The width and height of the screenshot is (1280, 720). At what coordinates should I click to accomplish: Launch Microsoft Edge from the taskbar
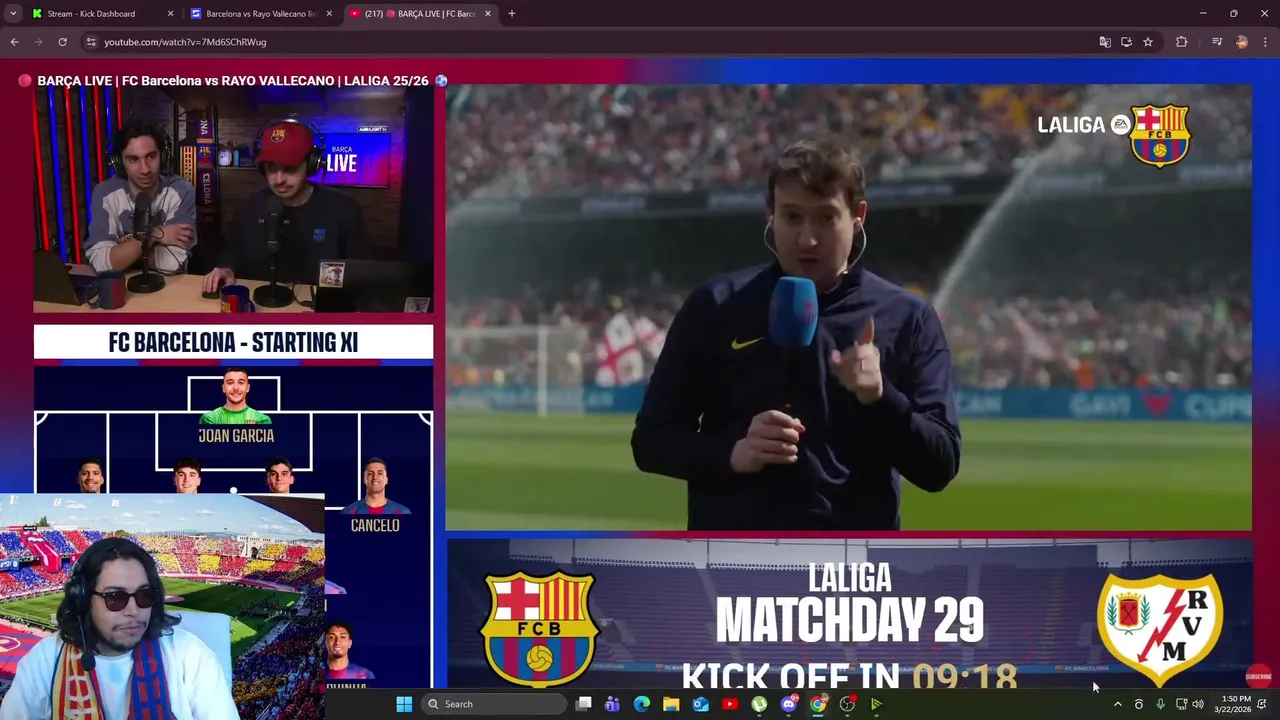[642, 704]
